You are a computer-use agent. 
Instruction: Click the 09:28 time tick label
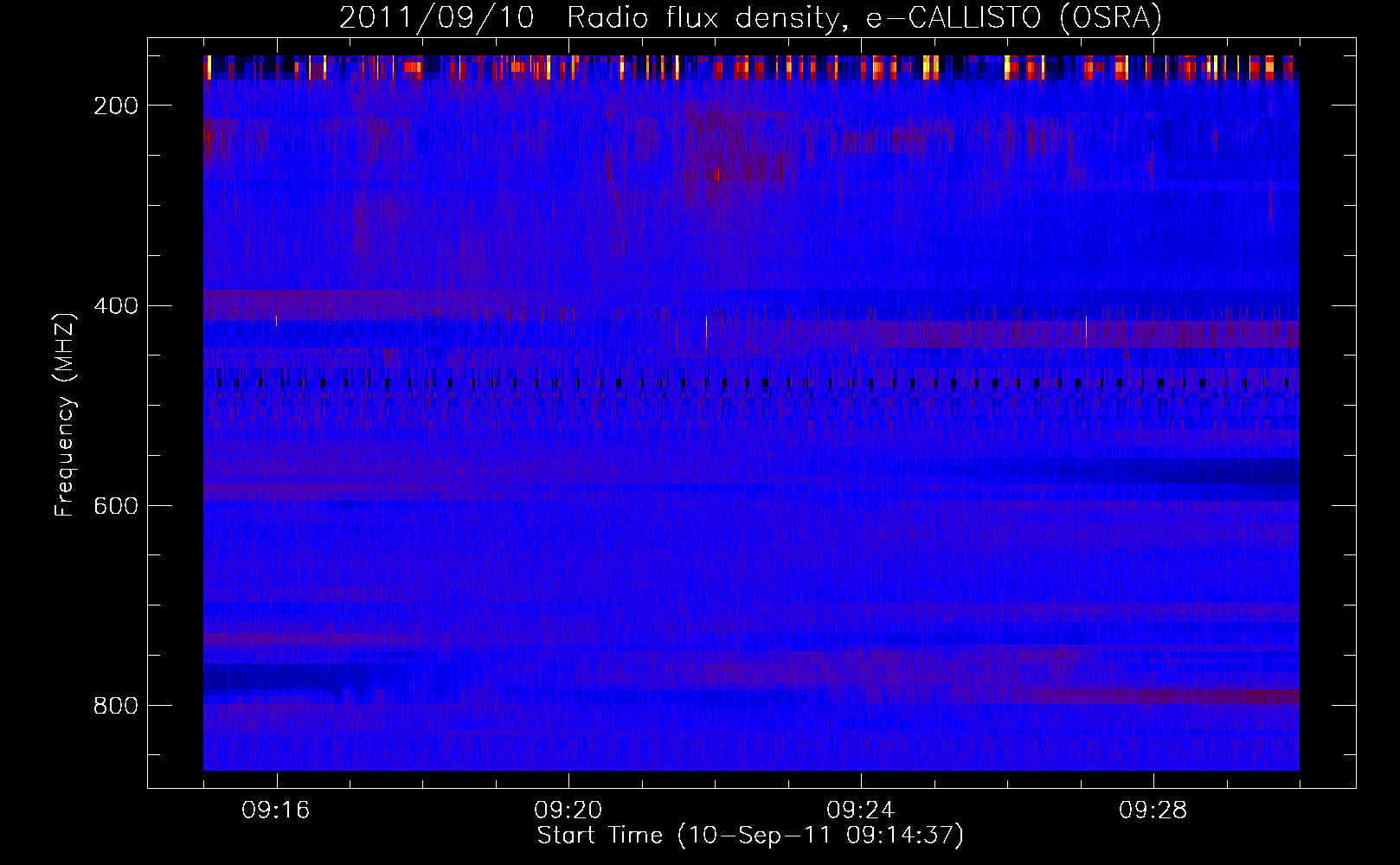(1153, 811)
